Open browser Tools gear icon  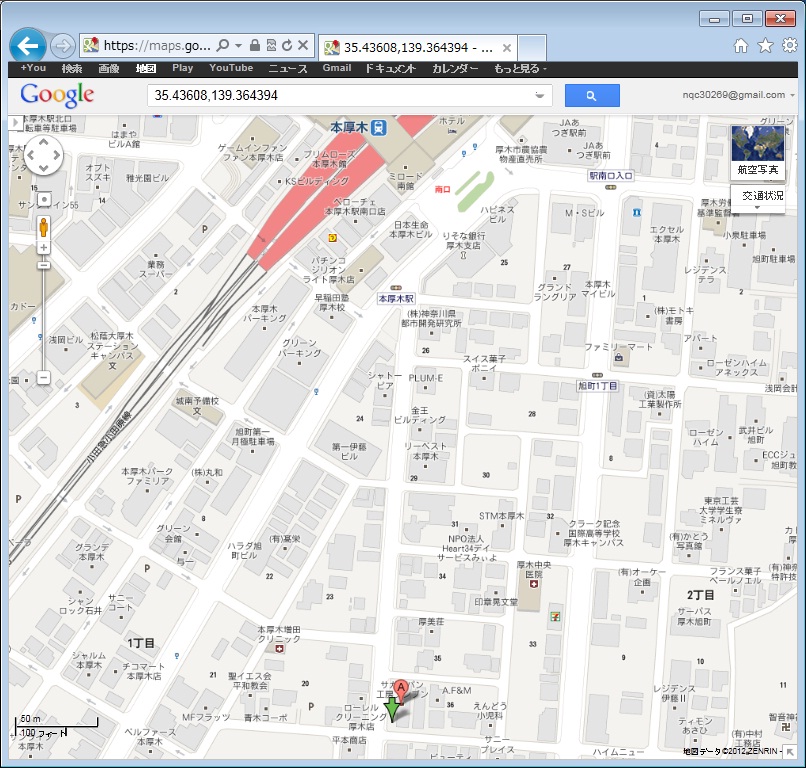click(x=790, y=45)
